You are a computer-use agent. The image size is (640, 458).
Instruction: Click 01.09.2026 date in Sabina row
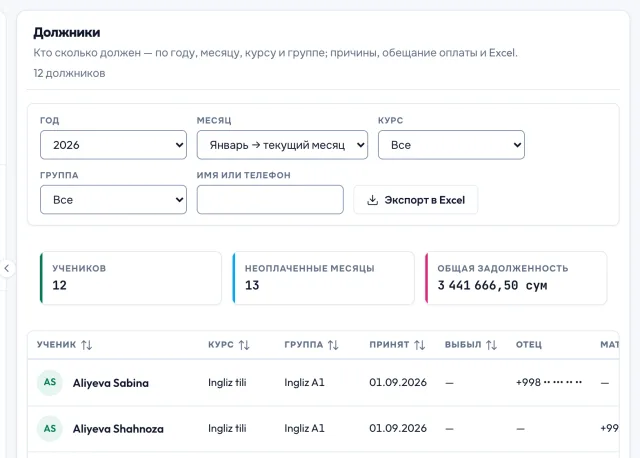click(x=398, y=382)
